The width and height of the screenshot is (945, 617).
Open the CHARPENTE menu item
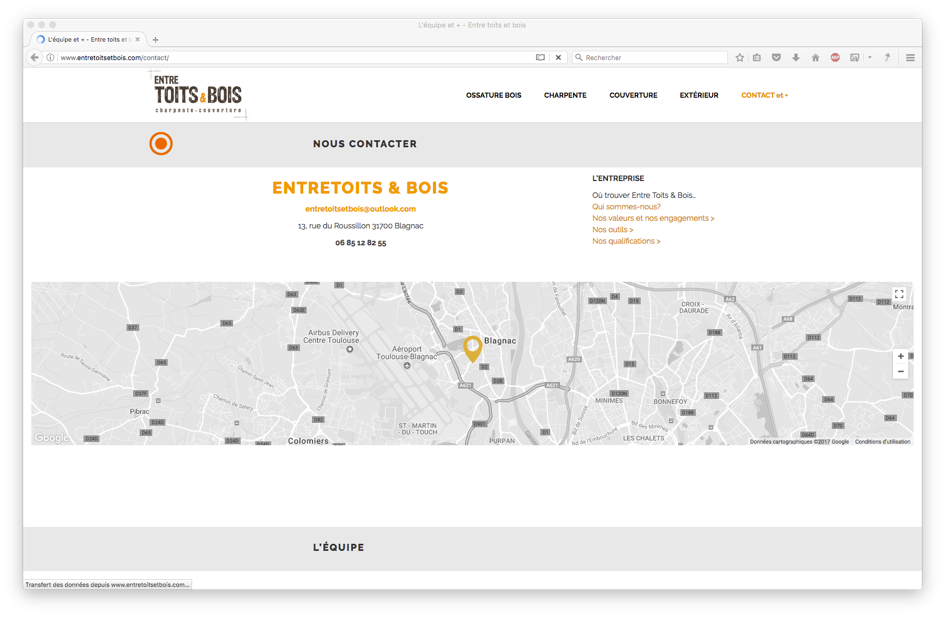coord(565,95)
